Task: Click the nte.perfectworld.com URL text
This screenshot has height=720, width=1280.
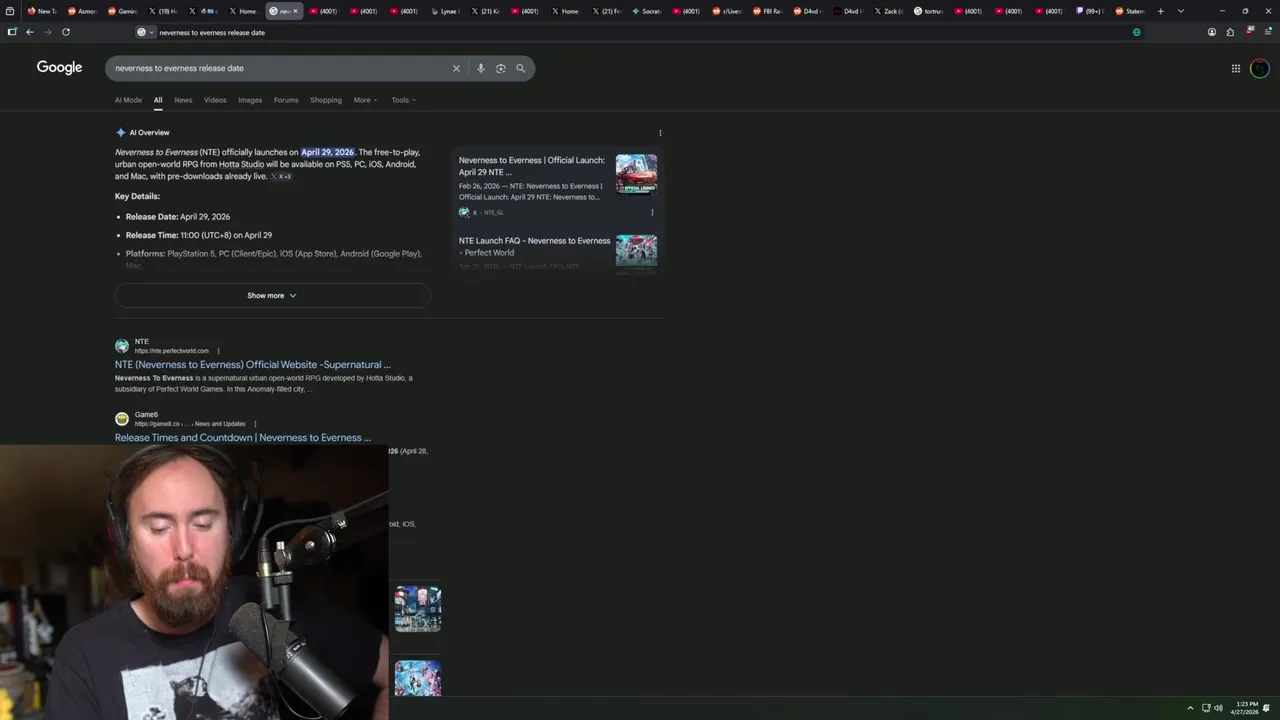Action: [172, 351]
